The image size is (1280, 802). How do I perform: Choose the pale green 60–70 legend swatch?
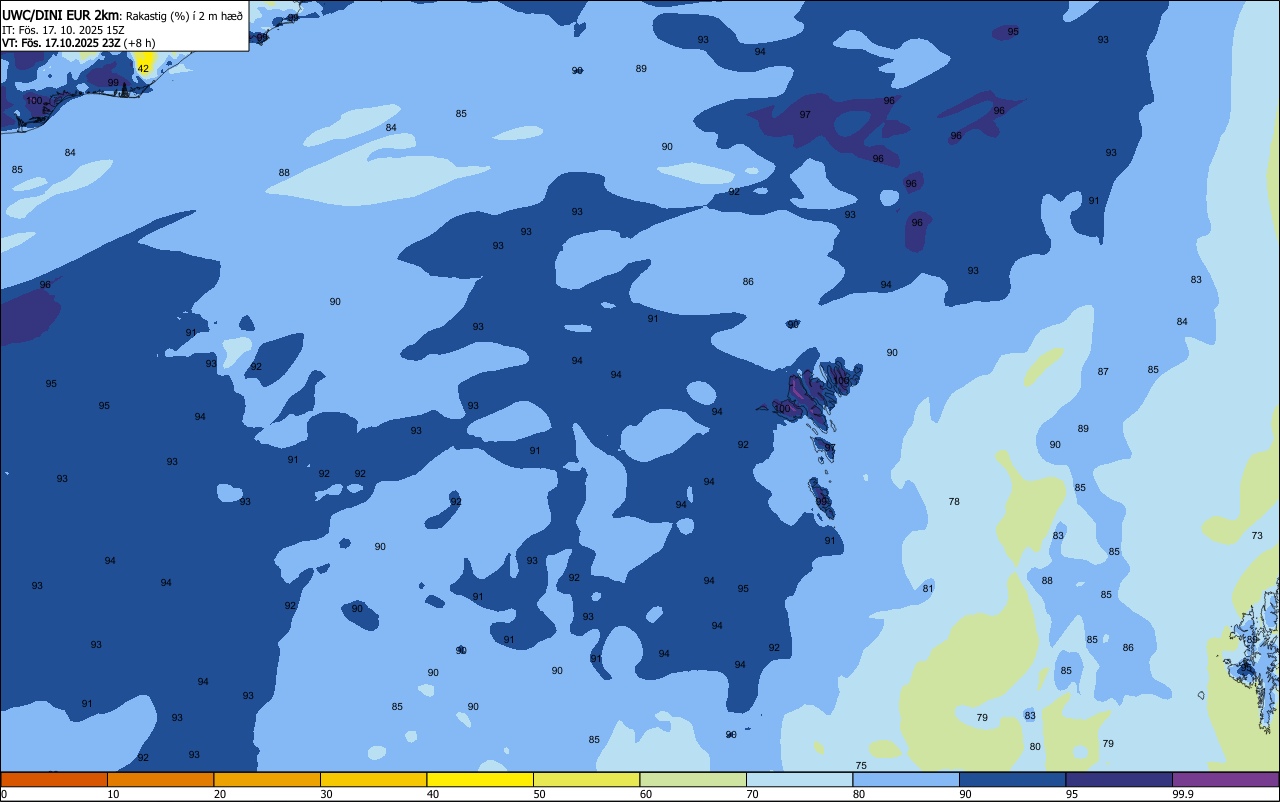pos(693,779)
